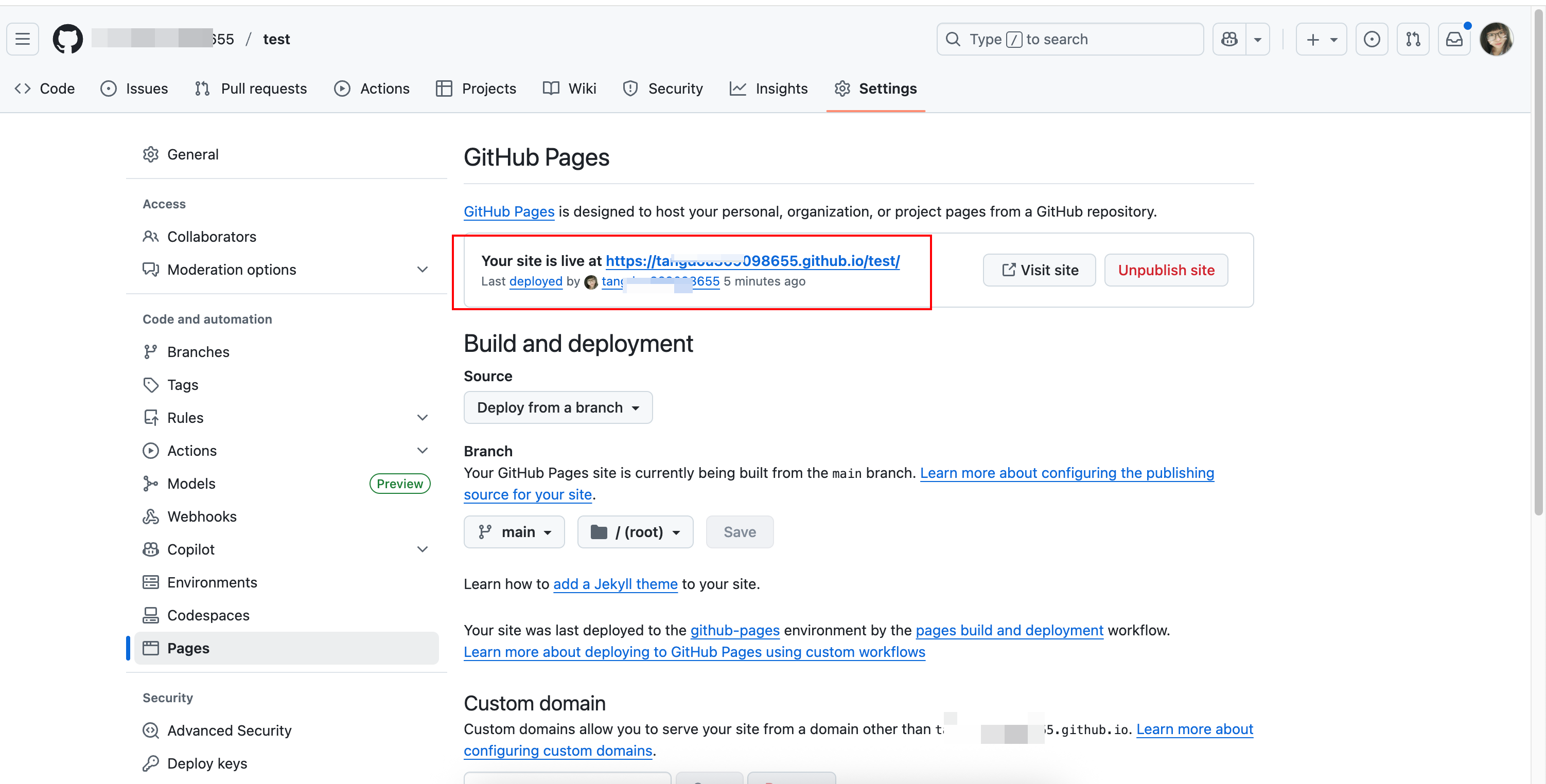Expand Moderation options section
Image resolution: width=1546 pixels, height=784 pixels.
[423, 270]
